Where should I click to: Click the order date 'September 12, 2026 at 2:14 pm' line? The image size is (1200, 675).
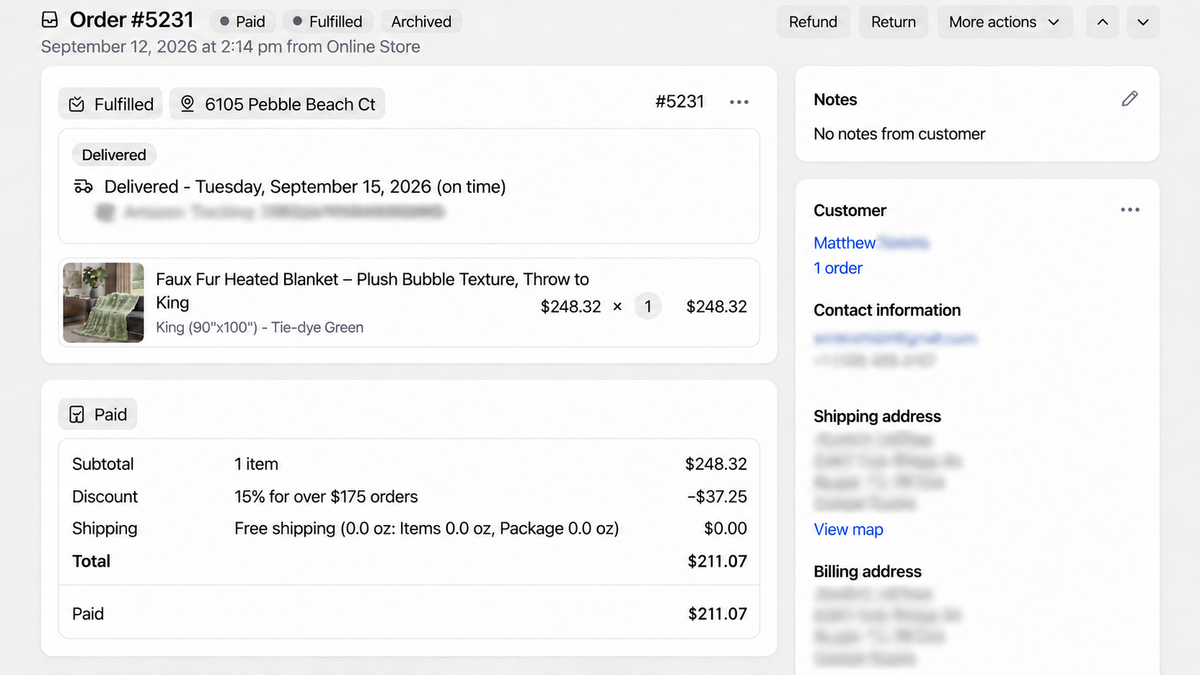[x=231, y=47]
